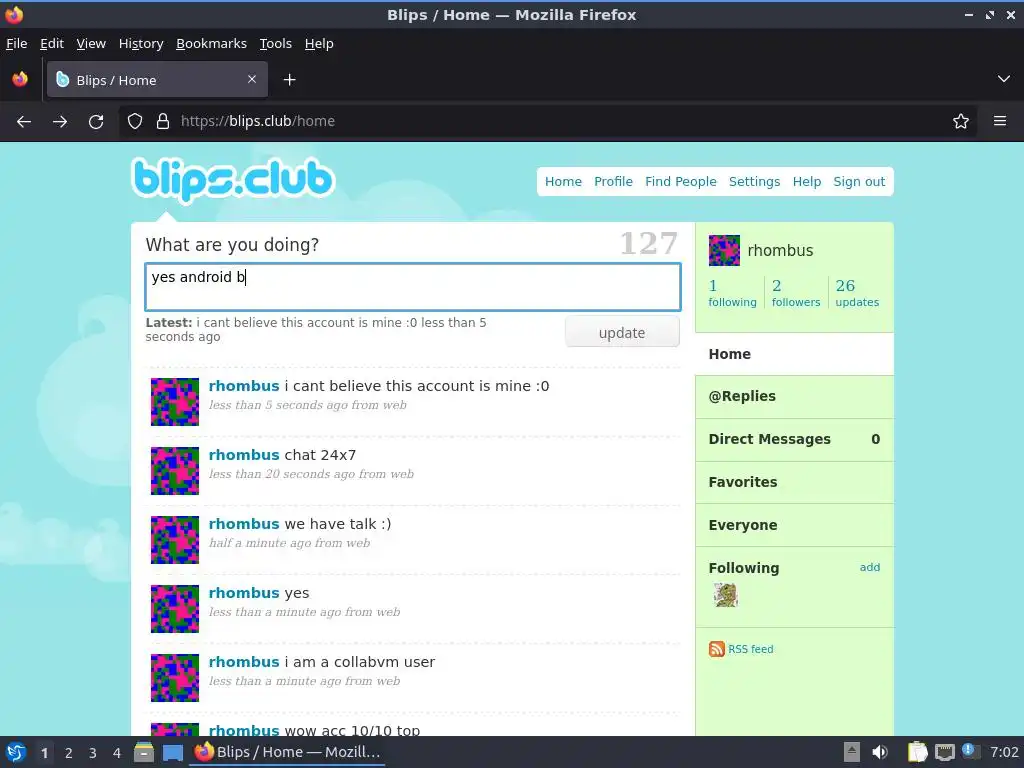Click the volume speaker tray icon
This screenshot has width=1024, height=768.
point(880,752)
